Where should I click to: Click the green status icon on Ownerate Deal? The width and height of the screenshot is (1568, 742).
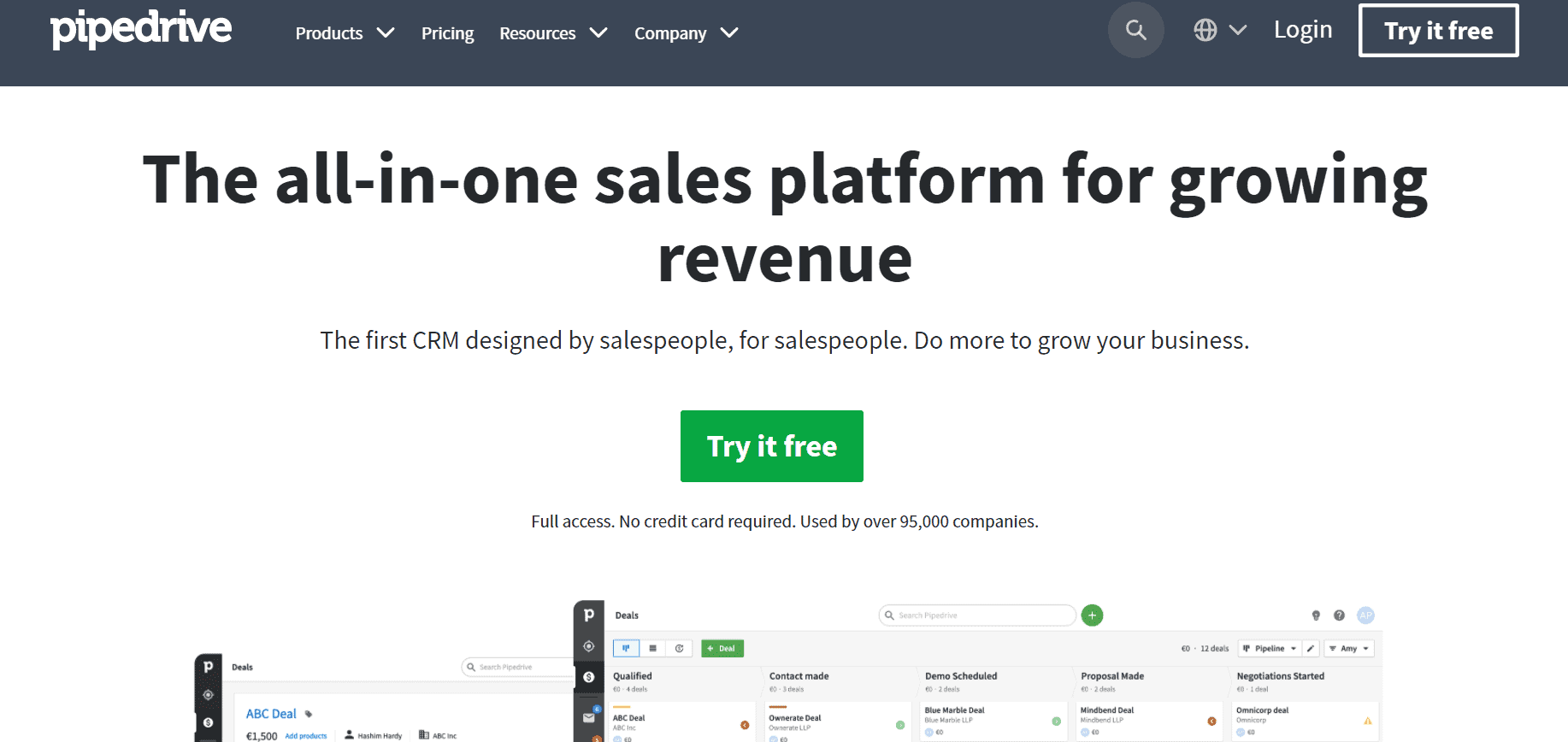coord(900,725)
